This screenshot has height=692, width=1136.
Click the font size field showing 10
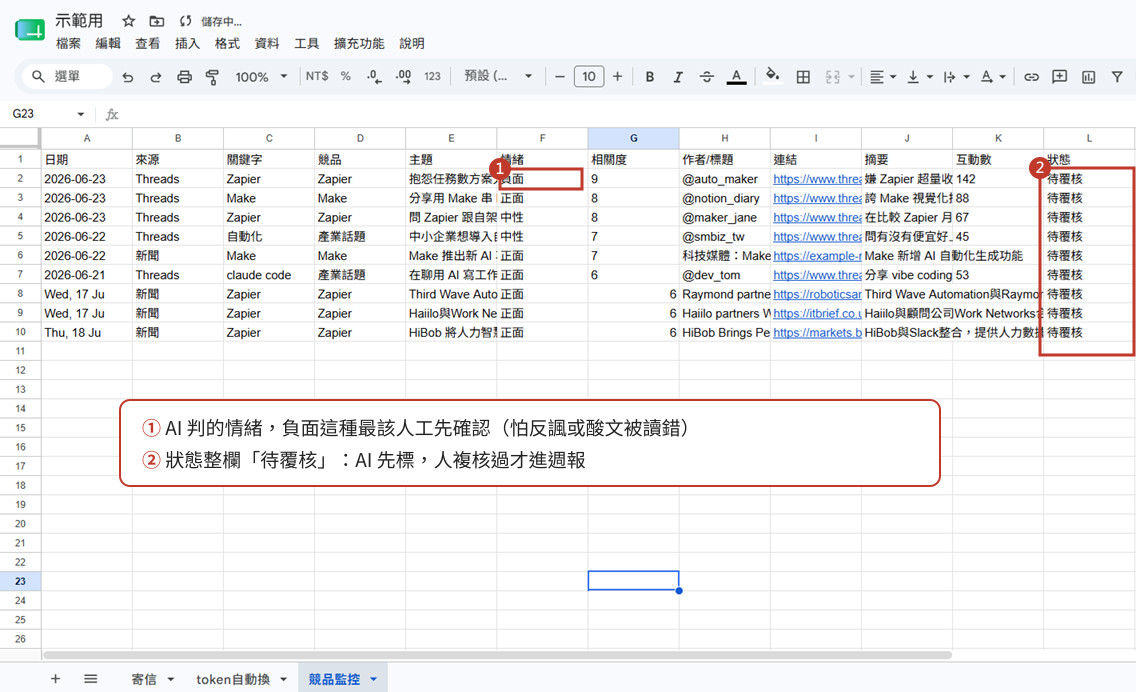(588, 76)
